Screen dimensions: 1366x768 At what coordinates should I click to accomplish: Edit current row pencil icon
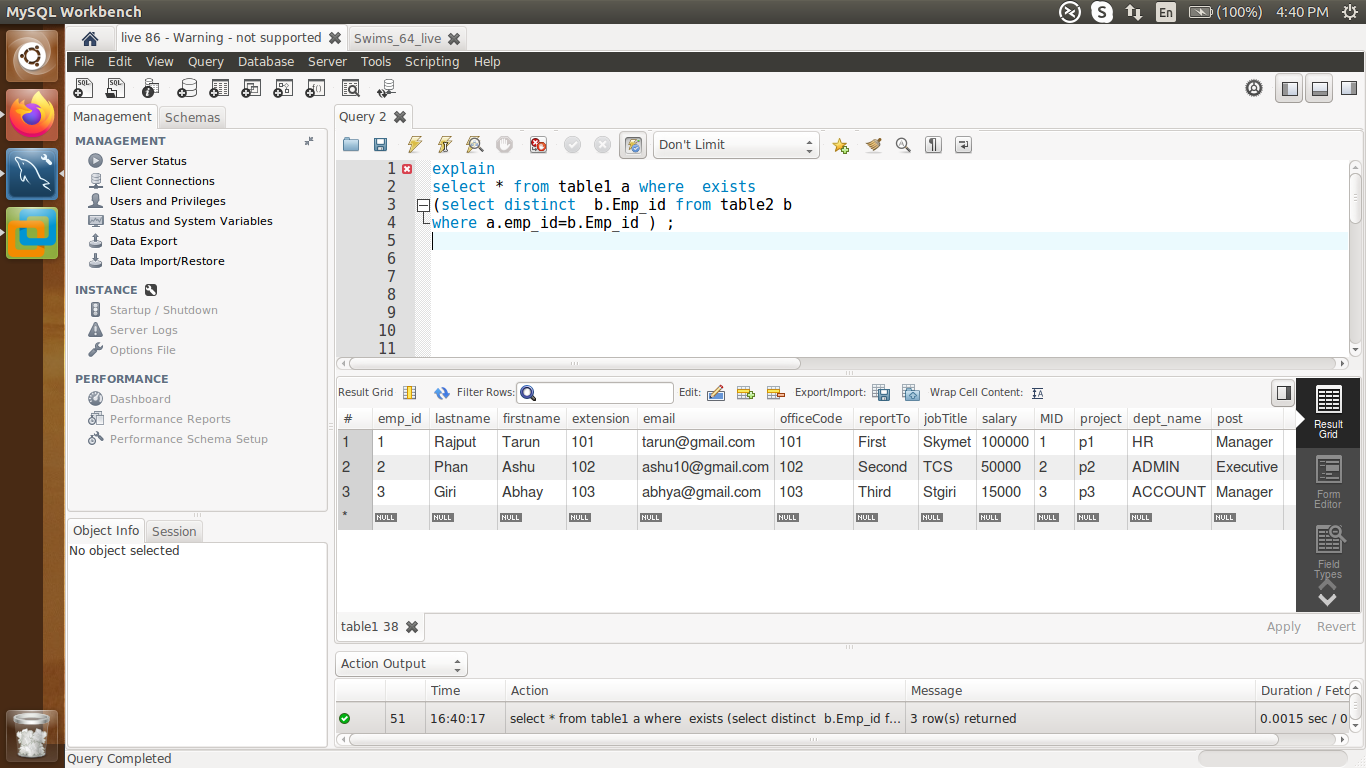[716, 393]
